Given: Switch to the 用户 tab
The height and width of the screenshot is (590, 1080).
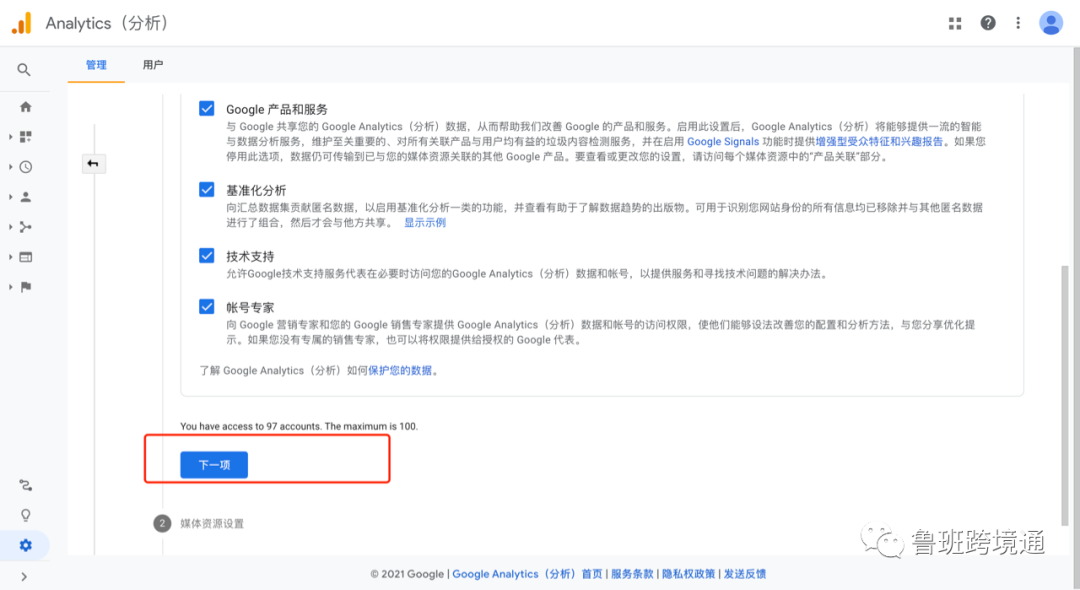Looking at the screenshot, I should pyautogui.click(x=152, y=64).
